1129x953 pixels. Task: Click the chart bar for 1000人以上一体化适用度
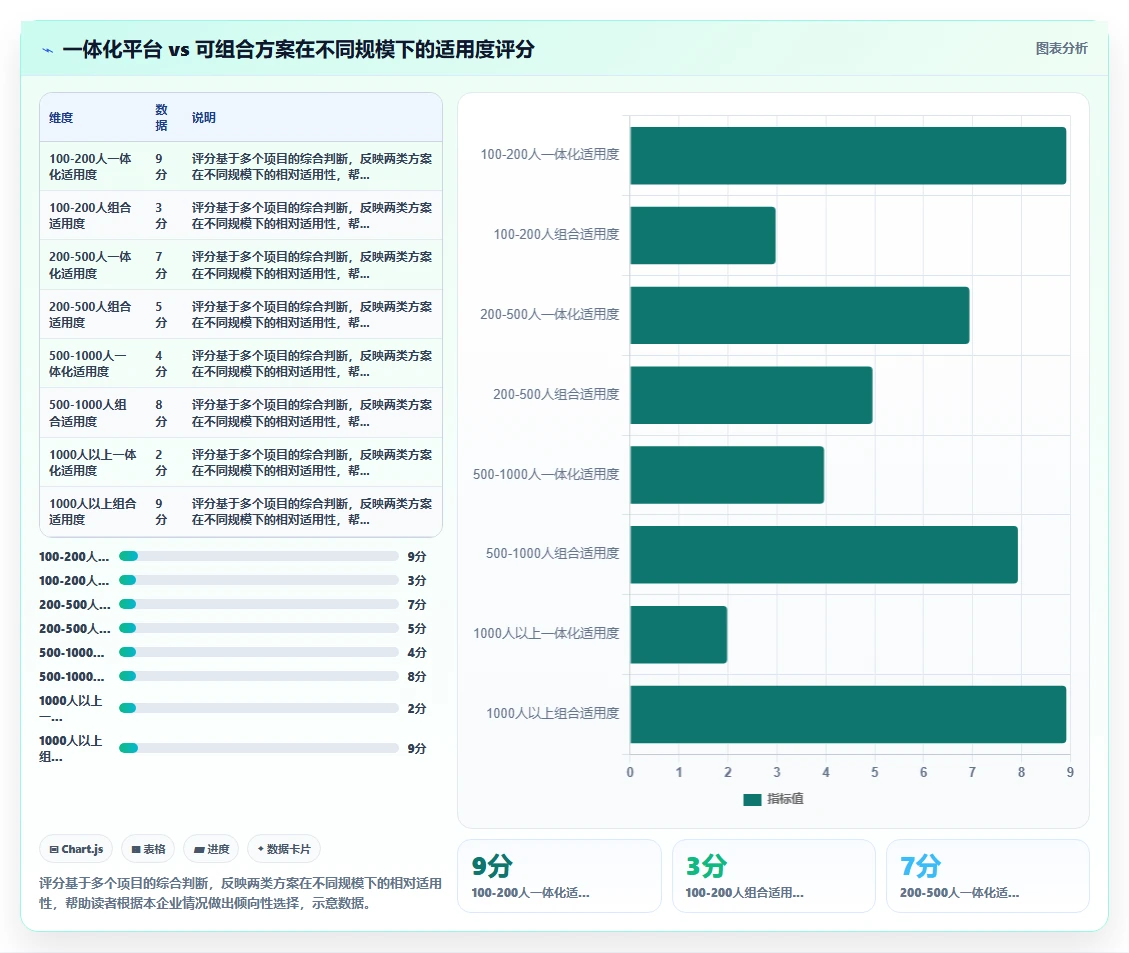(x=678, y=635)
